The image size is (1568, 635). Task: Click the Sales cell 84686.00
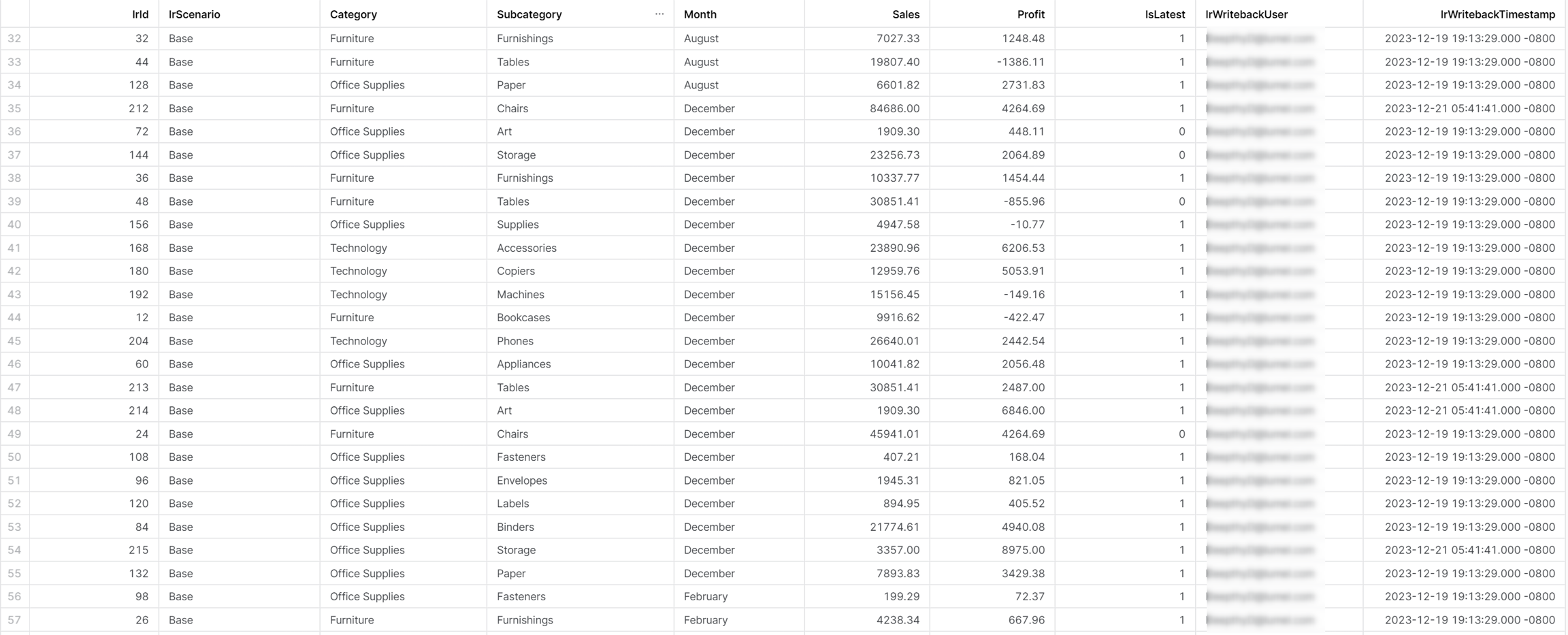[x=894, y=108]
